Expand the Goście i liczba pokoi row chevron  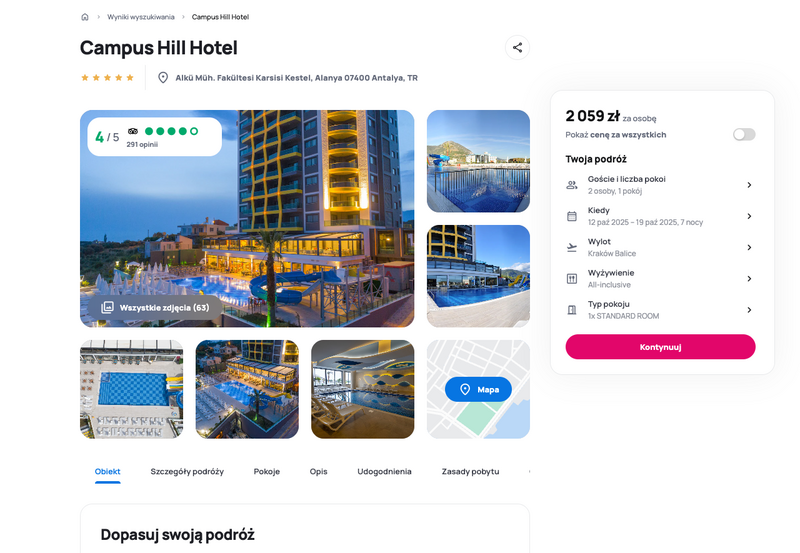tap(749, 185)
